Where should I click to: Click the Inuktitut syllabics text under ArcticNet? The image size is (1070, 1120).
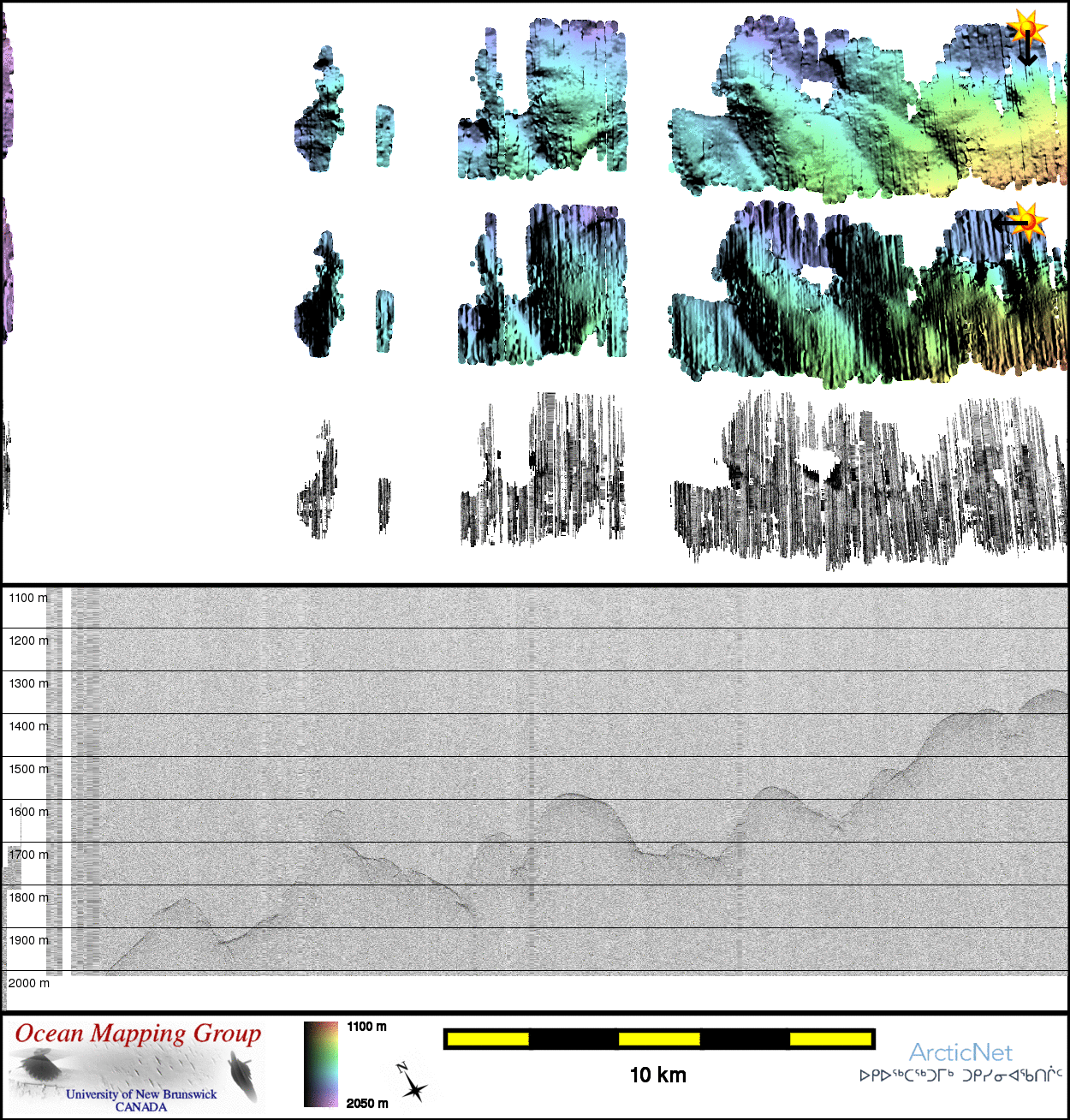click(960, 1075)
